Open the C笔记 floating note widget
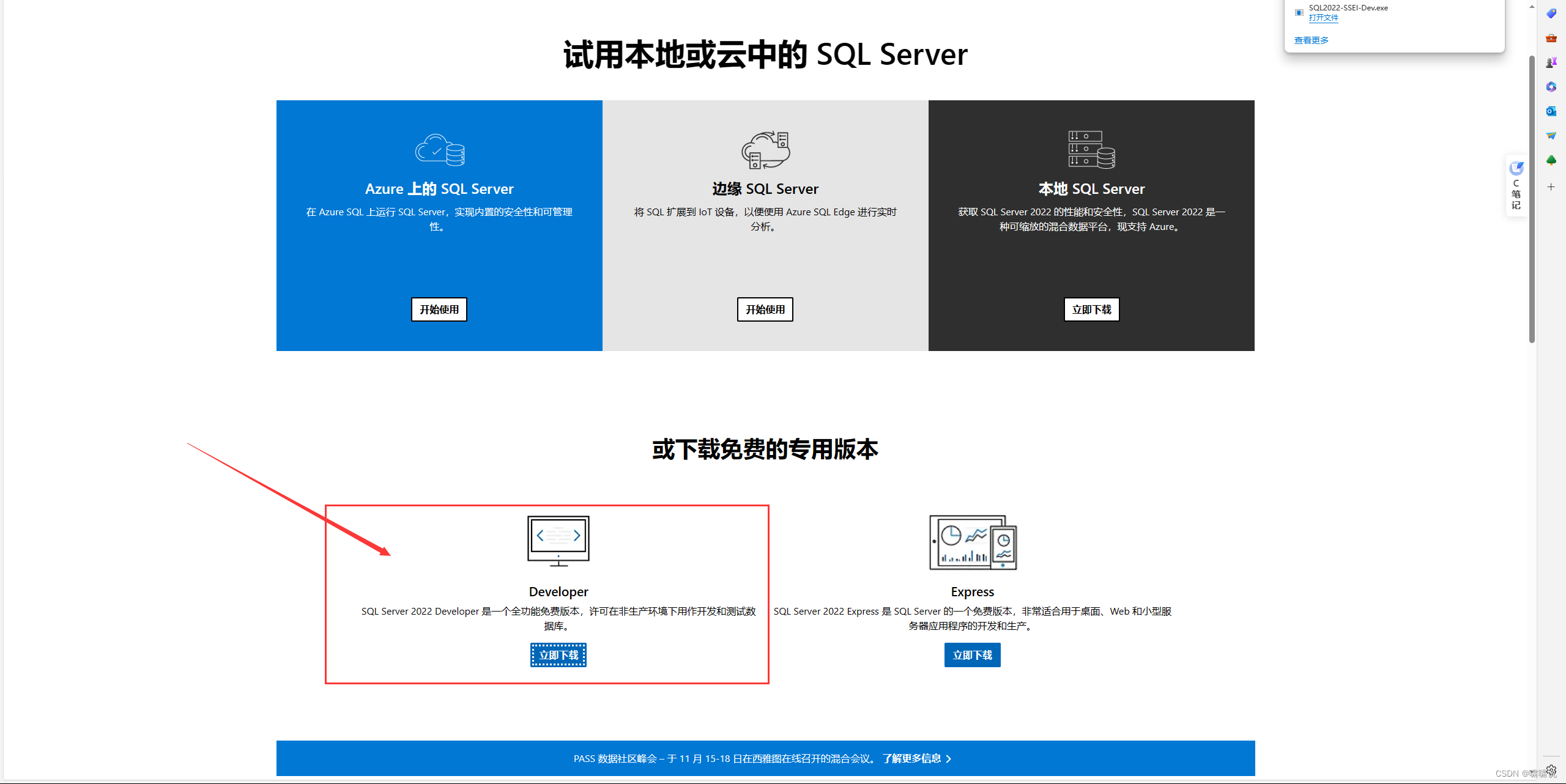Viewport: 1566px width, 784px height. (x=1516, y=185)
